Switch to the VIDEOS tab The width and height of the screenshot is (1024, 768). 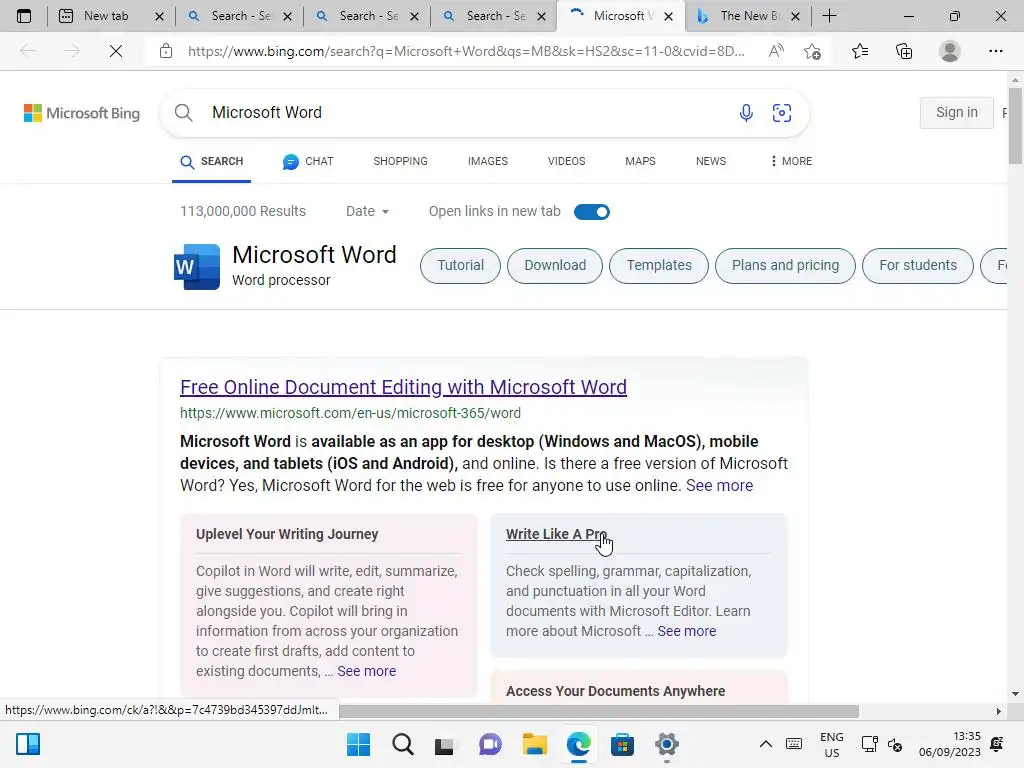tap(566, 161)
